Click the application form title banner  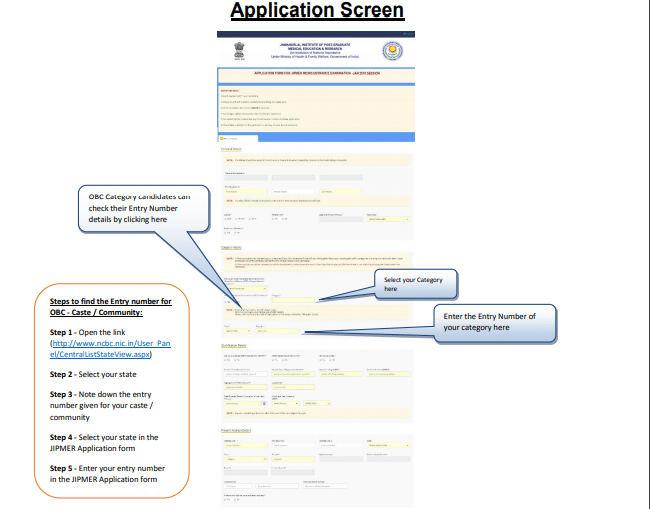click(318, 74)
